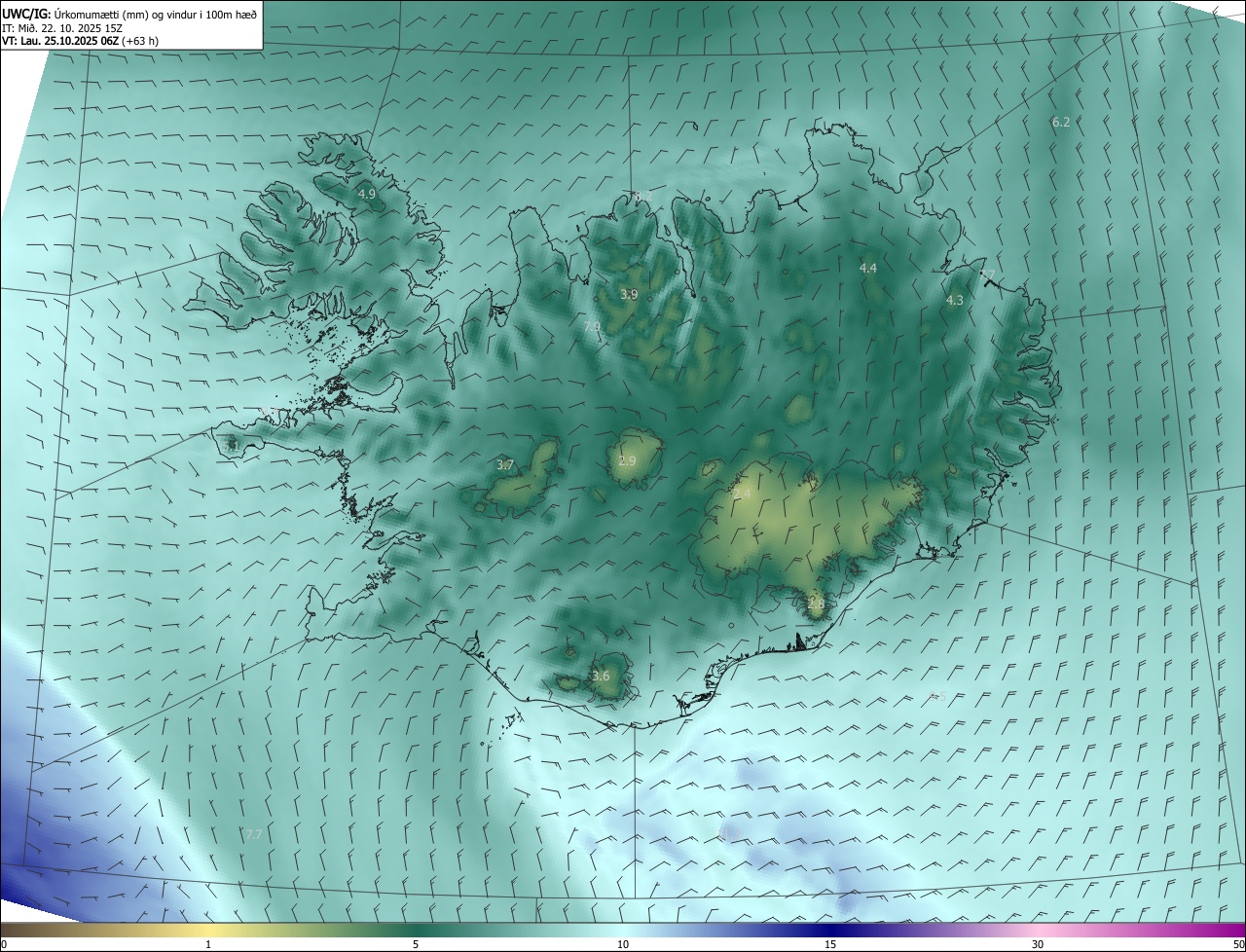Click the 7.9 value on the map

pyautogui.click(x=592, y=327)
